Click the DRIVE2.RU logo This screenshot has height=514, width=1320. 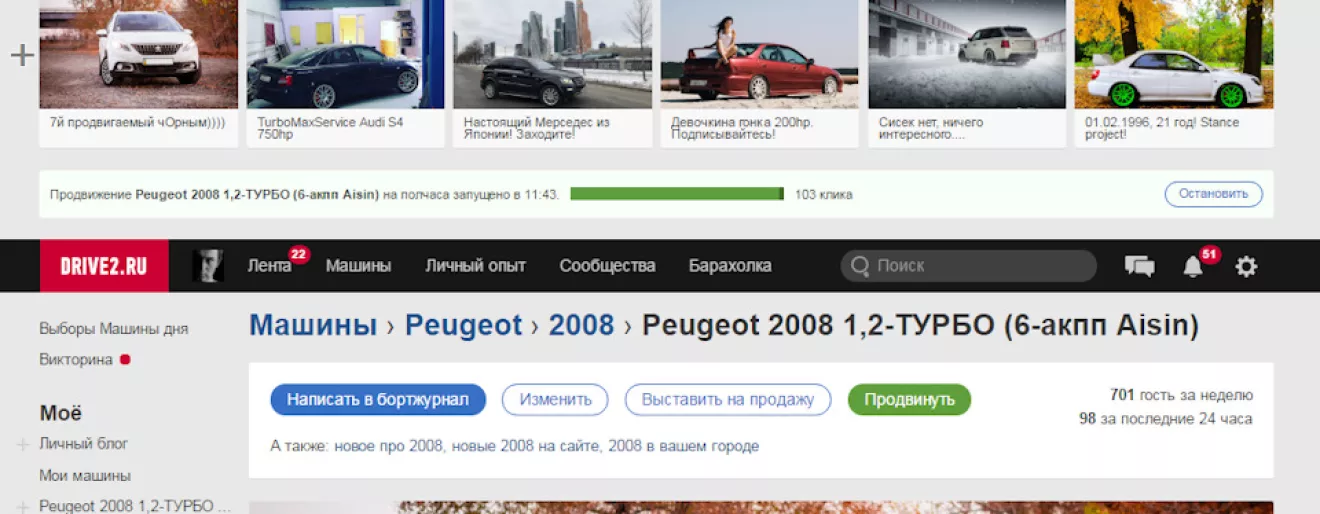click(104, 266)
